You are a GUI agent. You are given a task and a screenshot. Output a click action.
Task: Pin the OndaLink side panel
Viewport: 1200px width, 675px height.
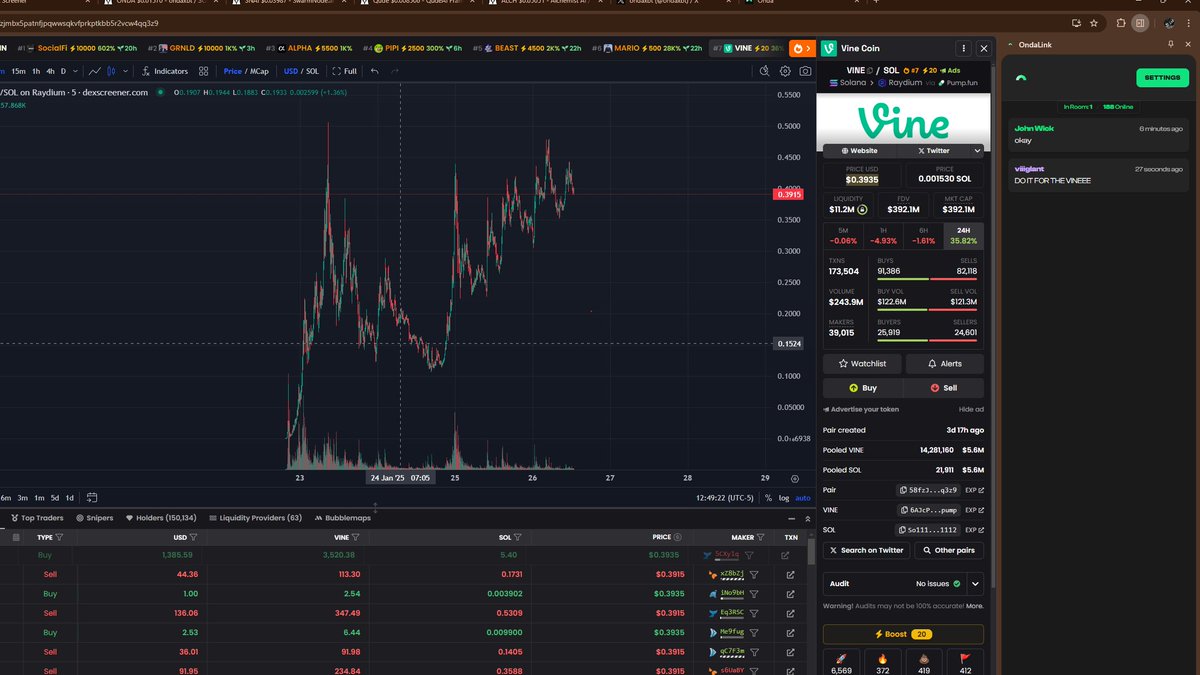pos(1171,45)
